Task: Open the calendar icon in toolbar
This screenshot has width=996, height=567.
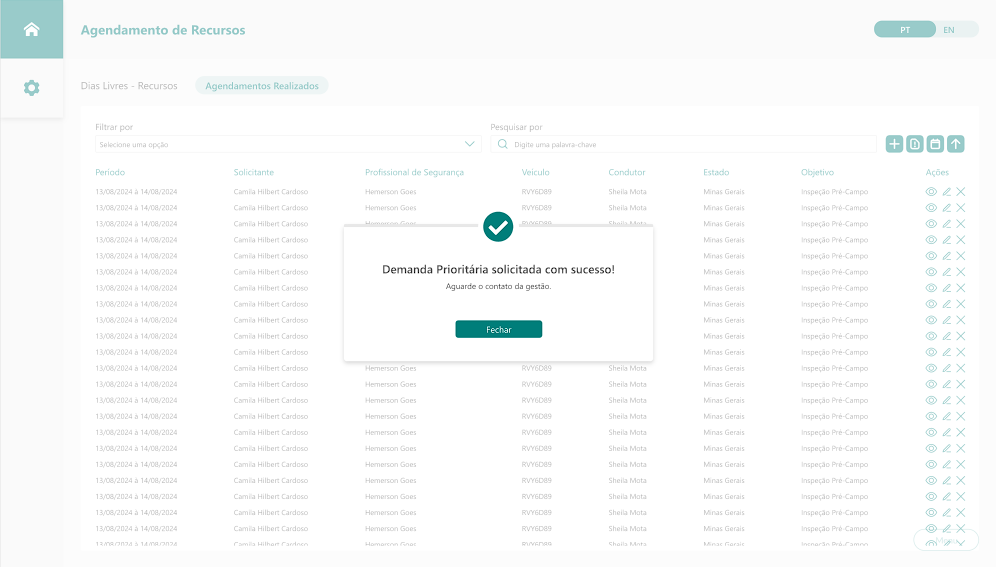Action: pos(935,144)
